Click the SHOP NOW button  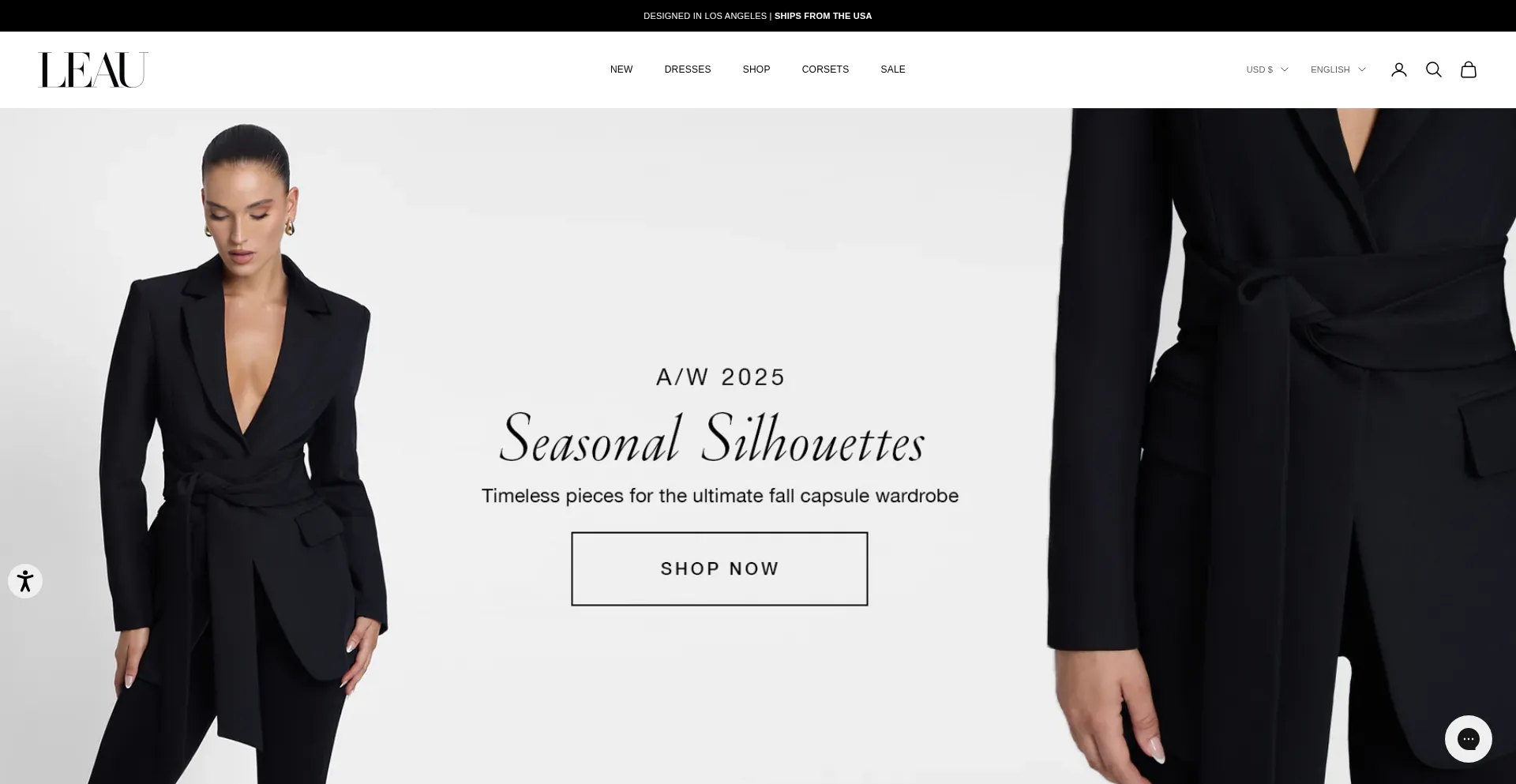pyautogui.click(x=719, y=568)
